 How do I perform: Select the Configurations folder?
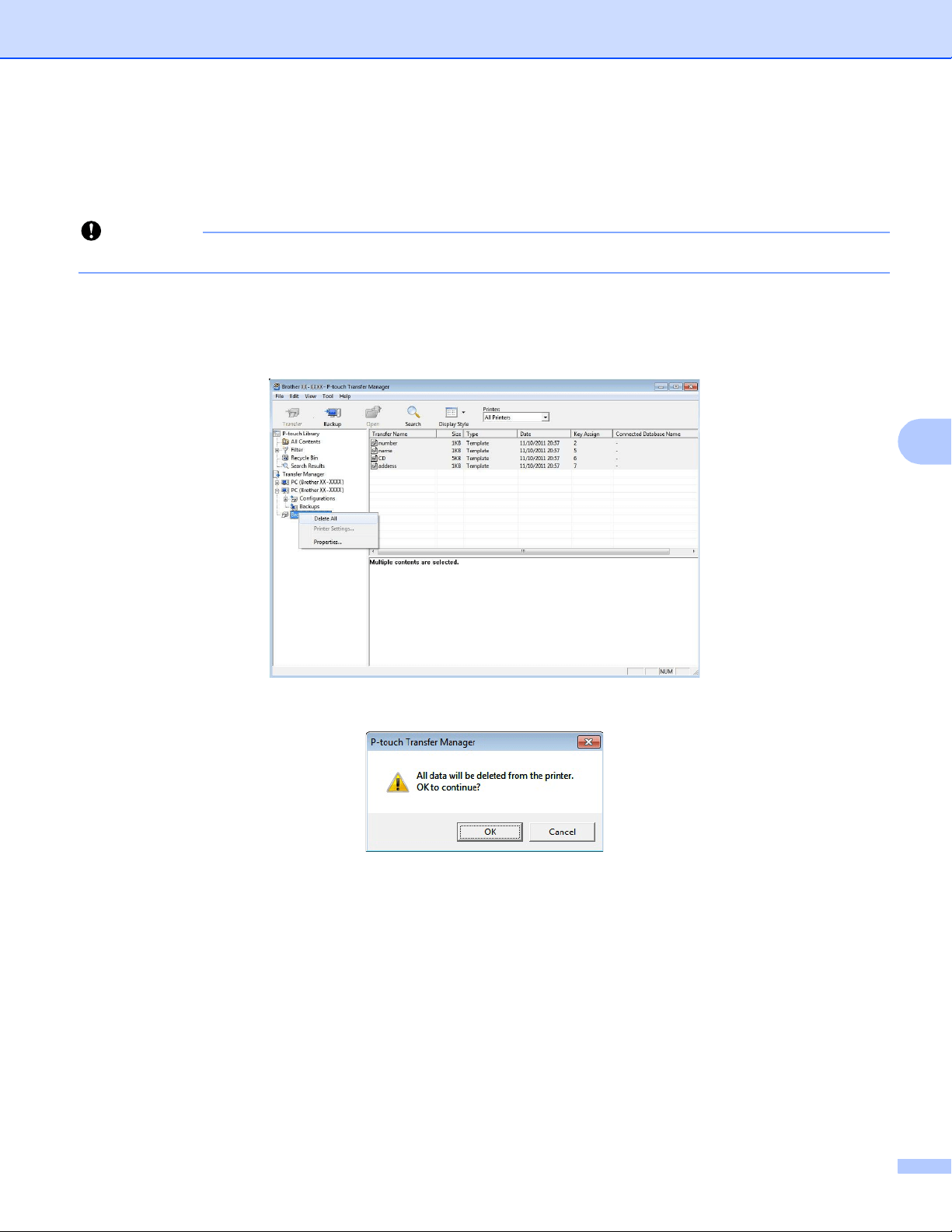pos(317,498)
